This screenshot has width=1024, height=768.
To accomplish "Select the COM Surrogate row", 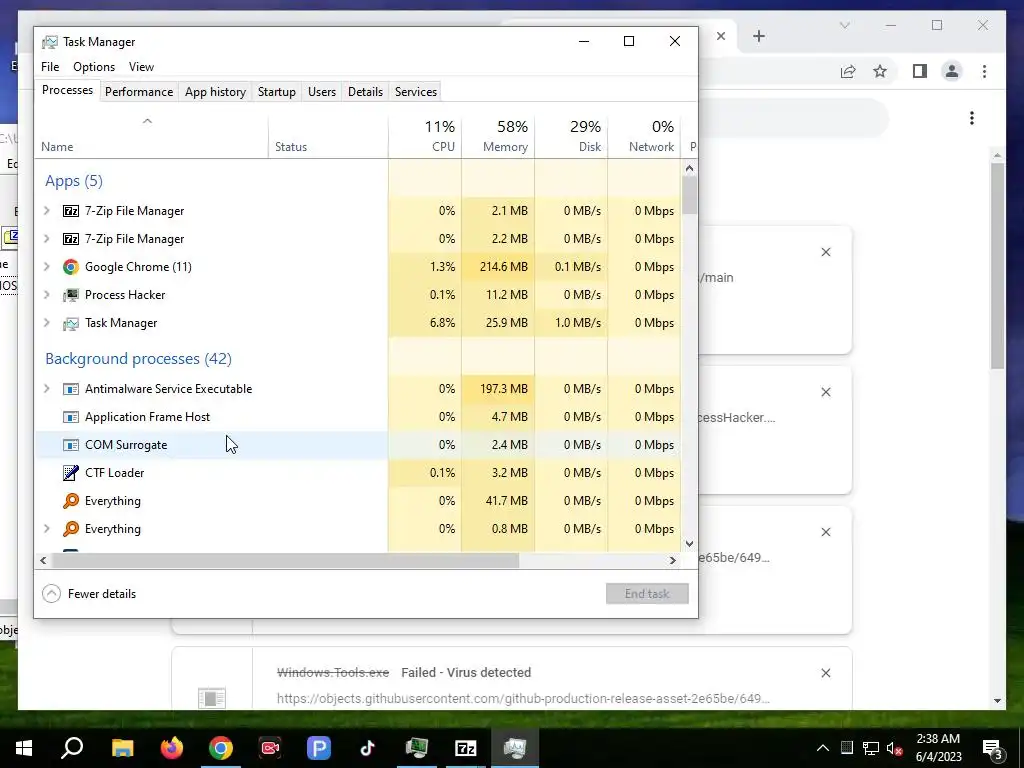I will pos(358,445).
